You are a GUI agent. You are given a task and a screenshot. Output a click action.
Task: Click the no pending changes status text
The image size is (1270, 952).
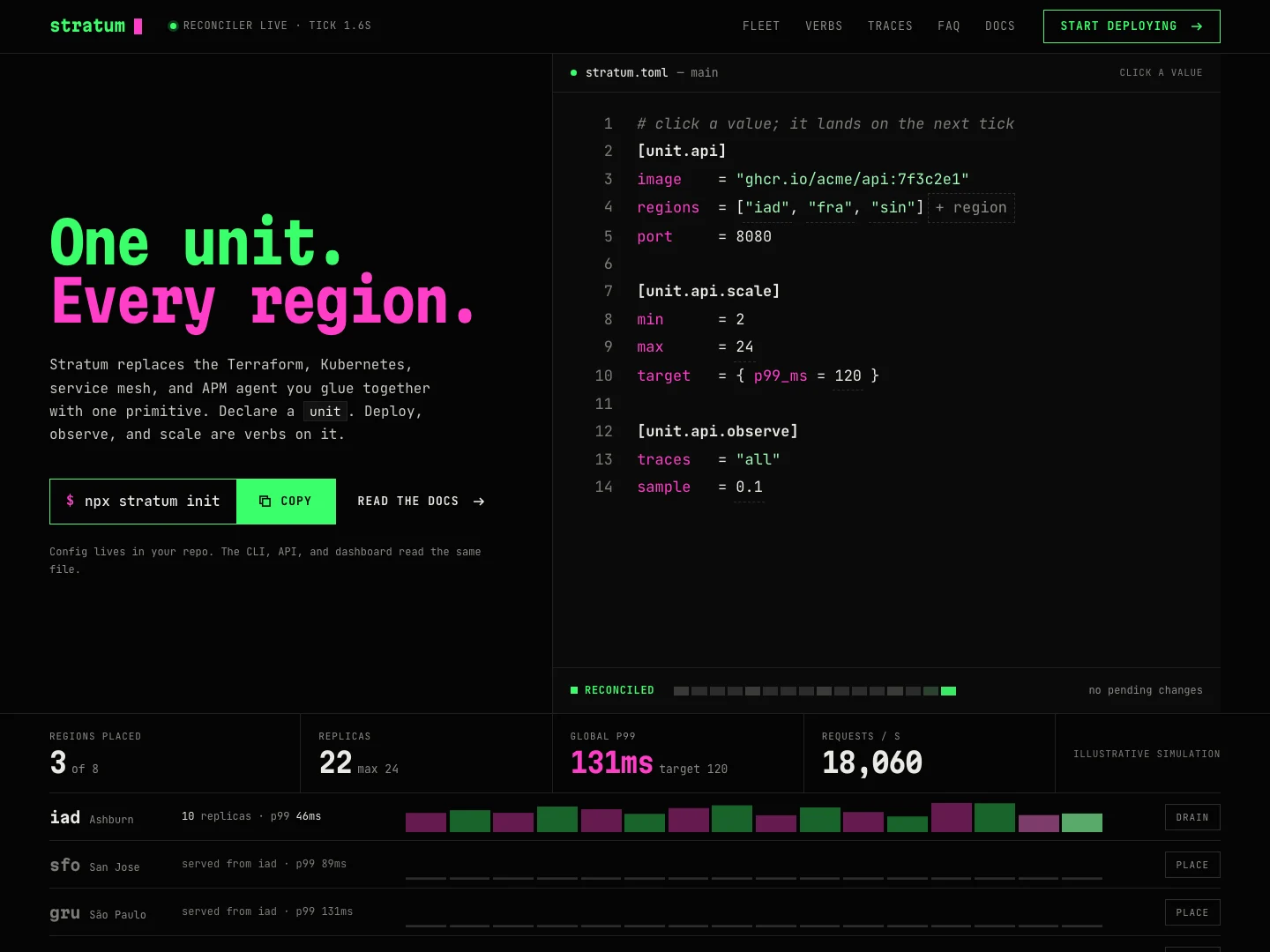pyautogui.click(x=1145, y=690)
